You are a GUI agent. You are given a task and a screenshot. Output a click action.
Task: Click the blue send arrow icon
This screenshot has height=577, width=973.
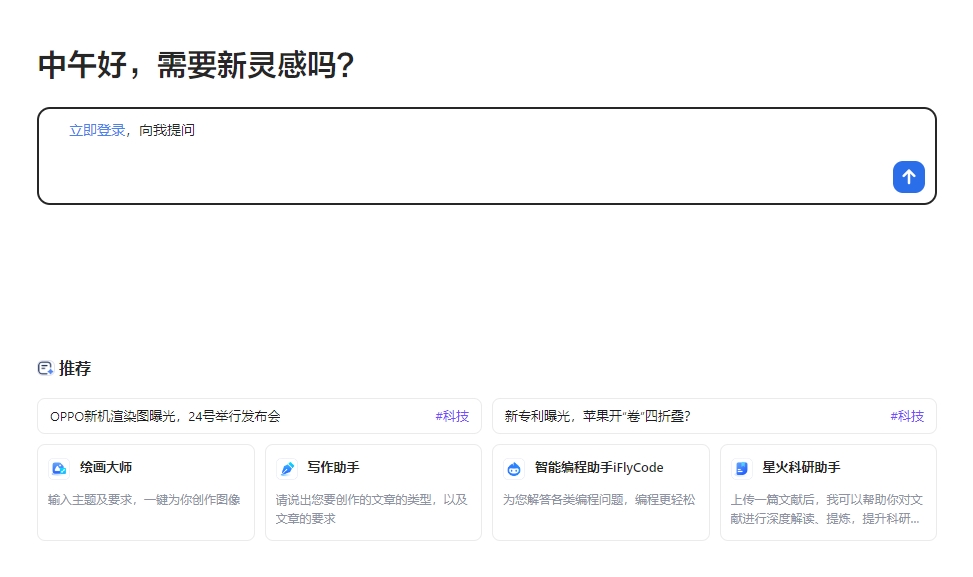[907, 177]
